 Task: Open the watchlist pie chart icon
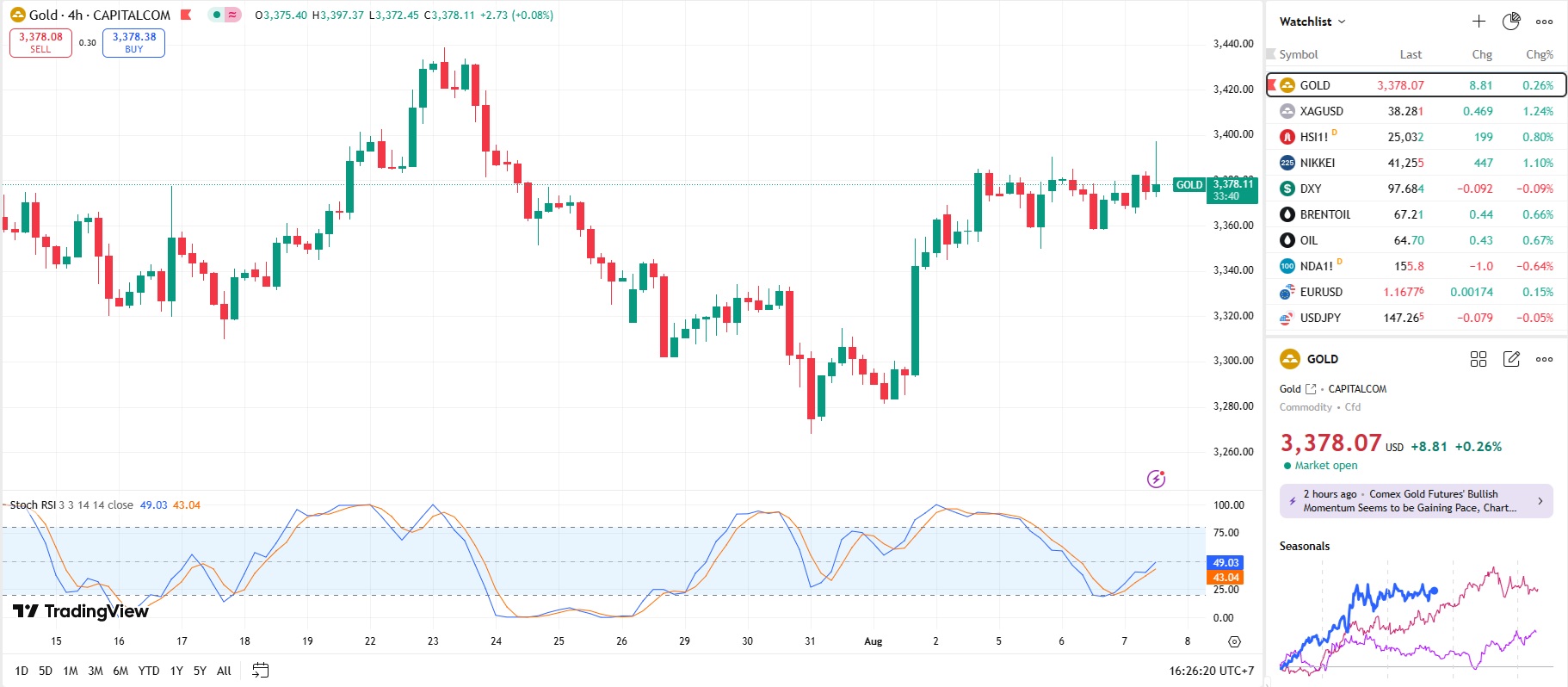coord(1511,22)
